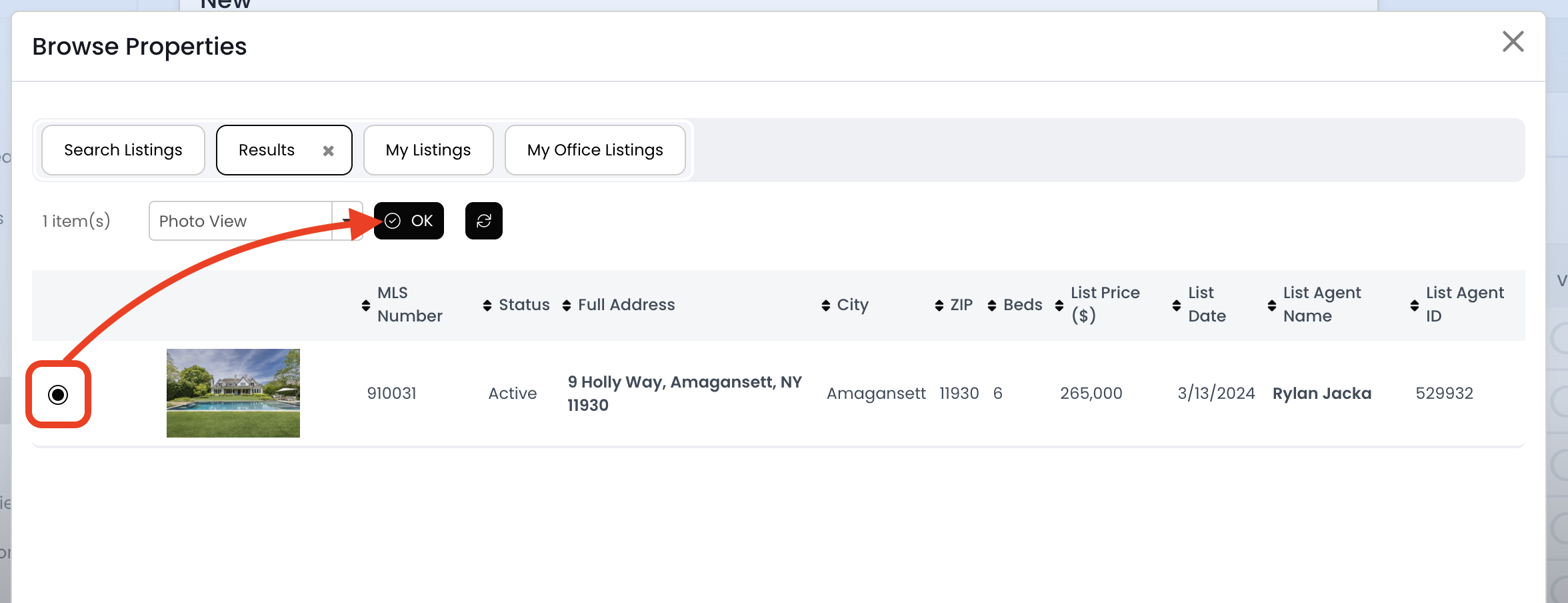Sort by City column arrows
The image size is (1568, 603).
click(825, 305)
